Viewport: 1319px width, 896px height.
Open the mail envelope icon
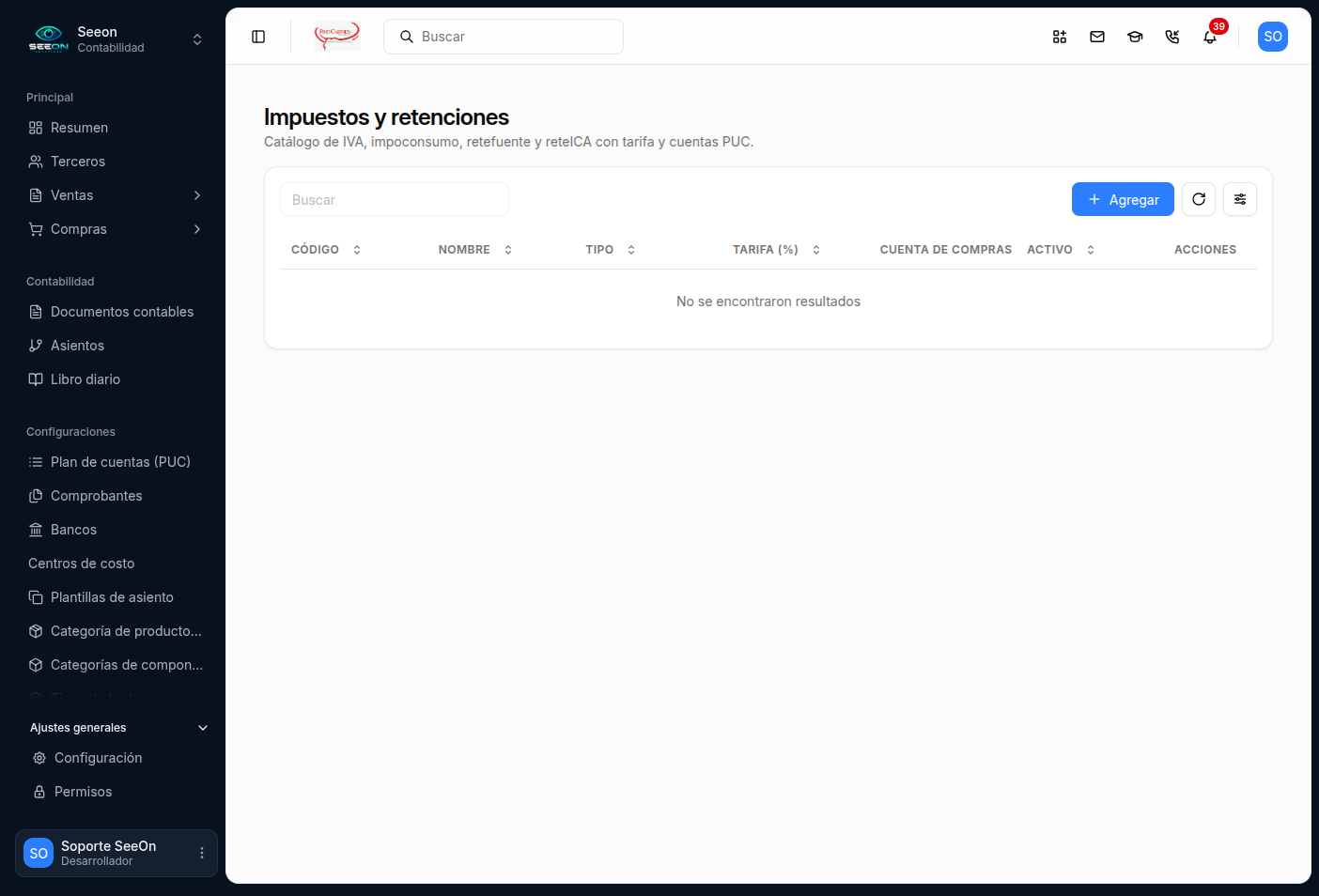(1097, 37)
